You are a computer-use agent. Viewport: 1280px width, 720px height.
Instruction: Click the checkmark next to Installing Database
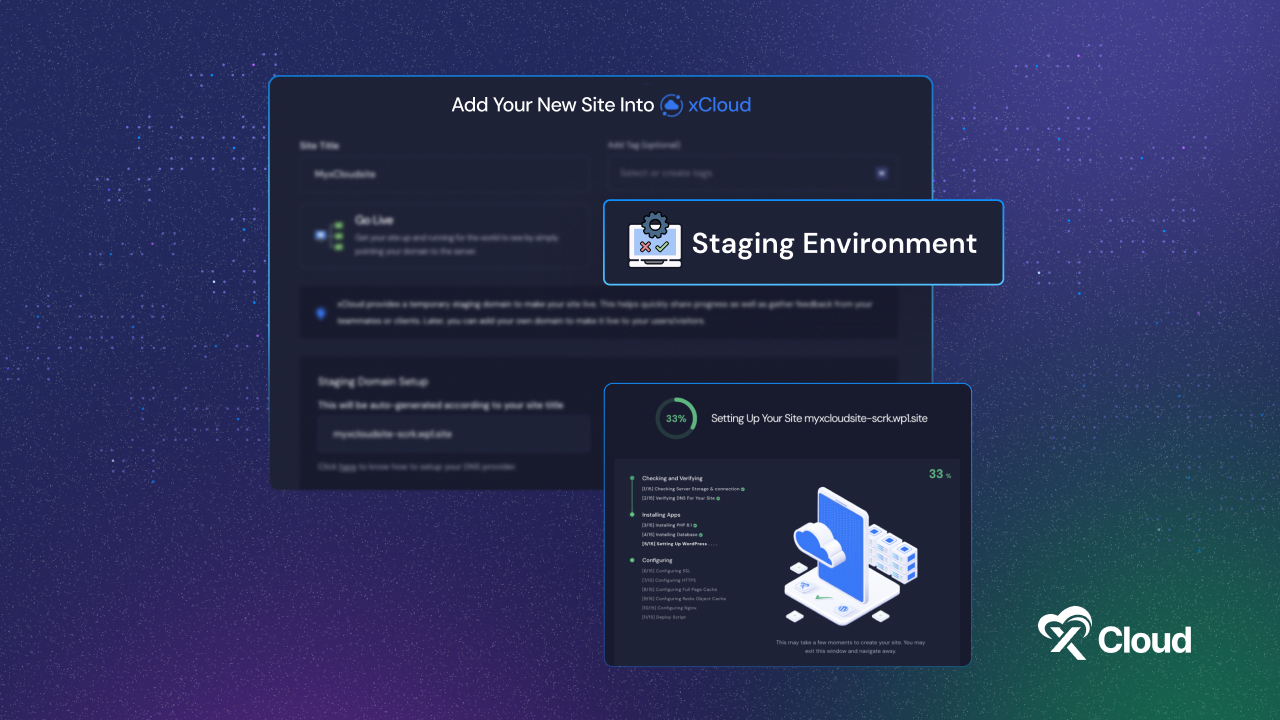[700, 534]
